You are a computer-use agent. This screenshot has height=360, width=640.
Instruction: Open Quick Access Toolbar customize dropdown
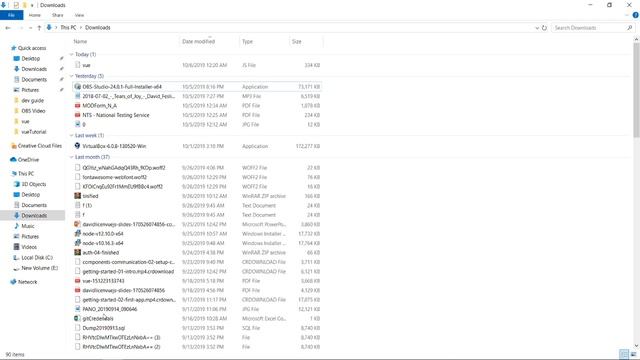[x=32, y=5]
